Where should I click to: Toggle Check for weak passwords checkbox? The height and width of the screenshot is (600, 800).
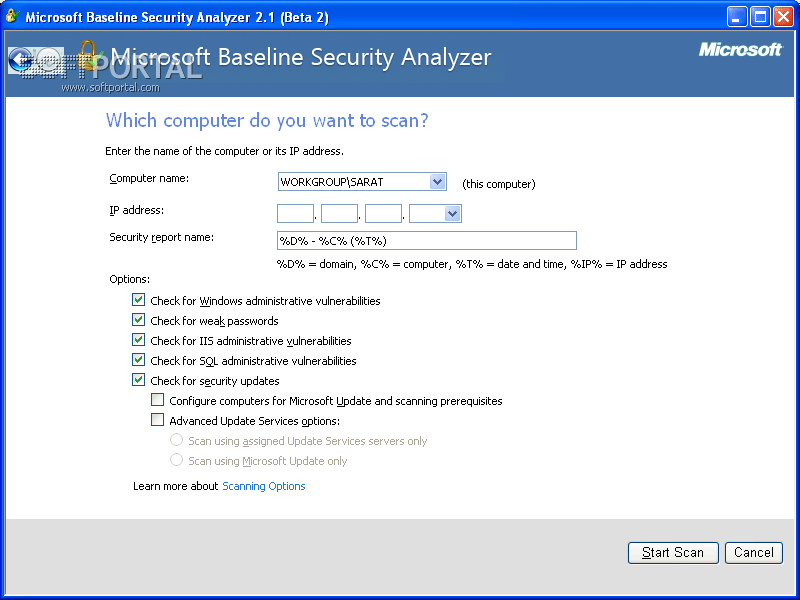pos(138,320)
